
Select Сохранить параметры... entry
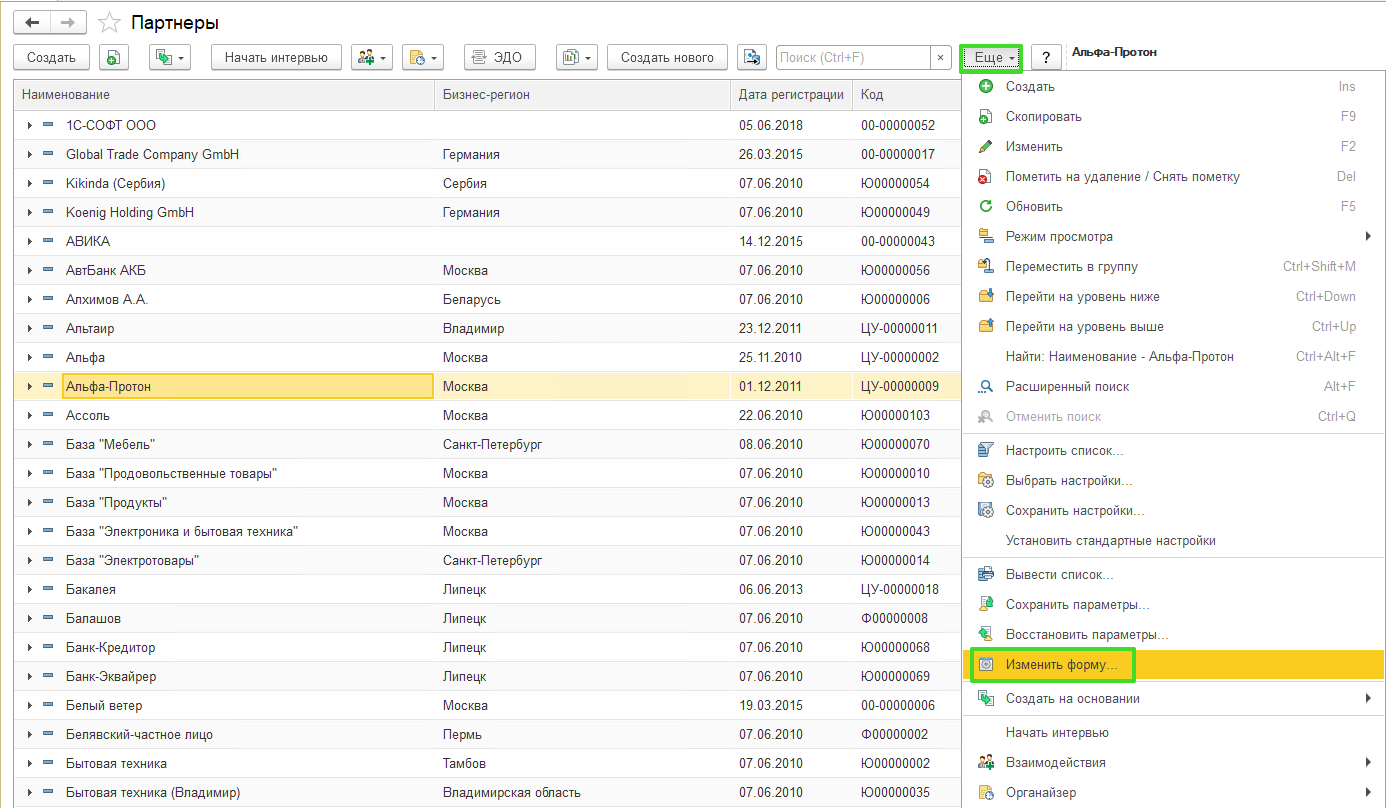click(x=1172, y=605)
